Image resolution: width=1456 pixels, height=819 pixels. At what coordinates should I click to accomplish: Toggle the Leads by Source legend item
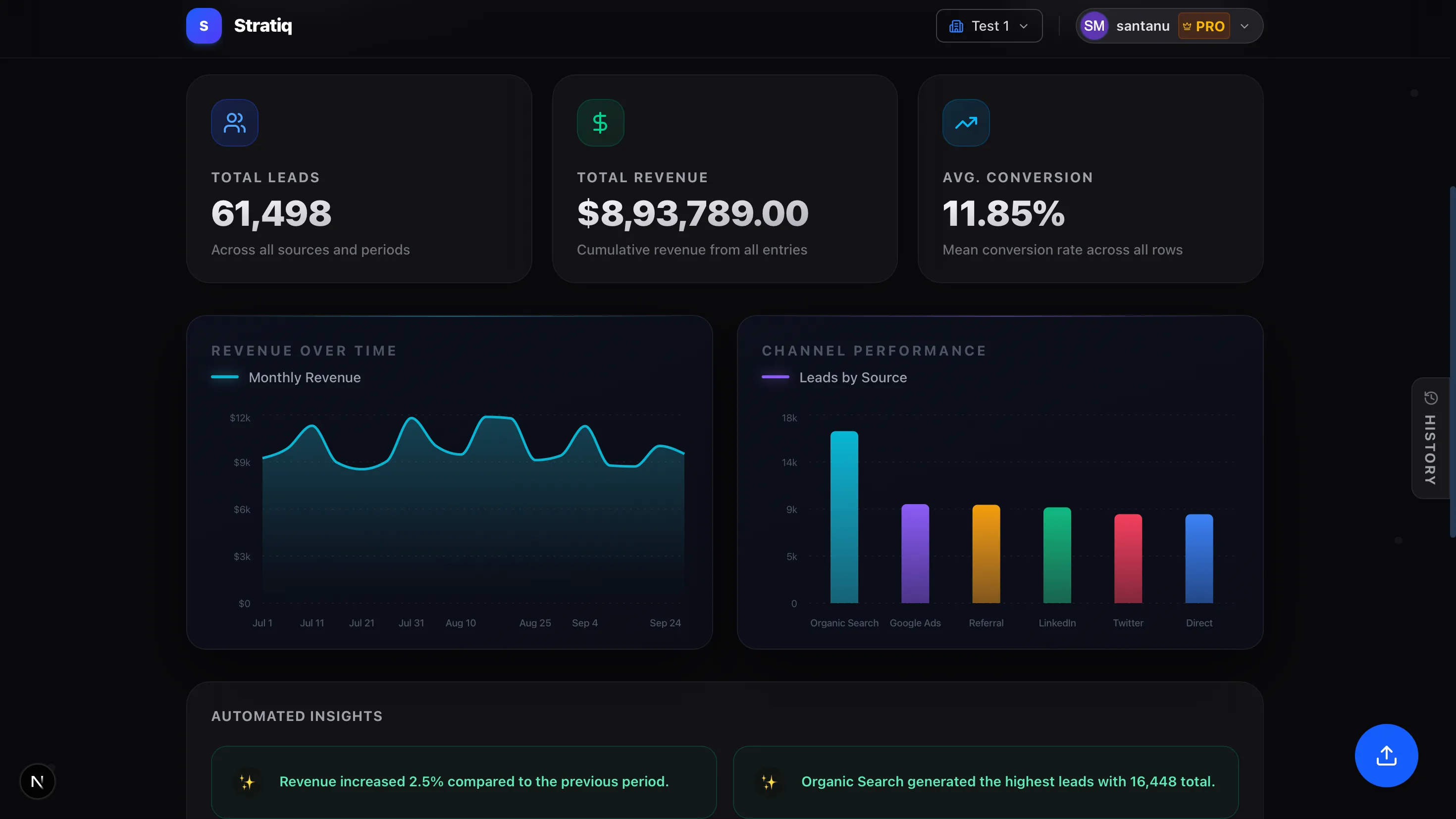pyautogui.click(x=834, y=377)
